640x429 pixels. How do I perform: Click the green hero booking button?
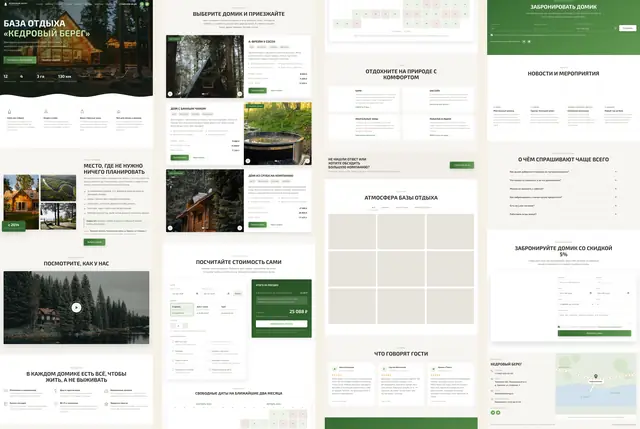click(20, 60)
